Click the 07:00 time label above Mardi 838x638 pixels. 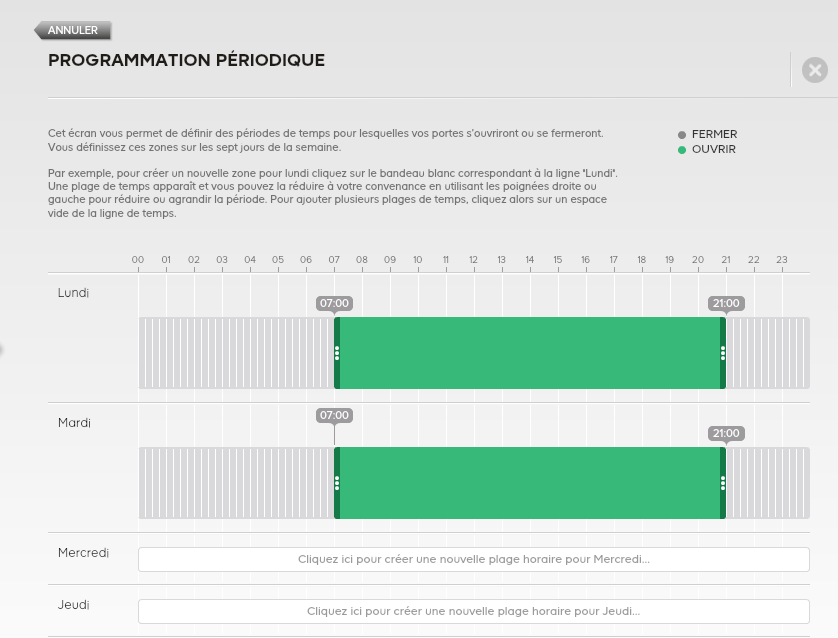click(x=334, y=415)
